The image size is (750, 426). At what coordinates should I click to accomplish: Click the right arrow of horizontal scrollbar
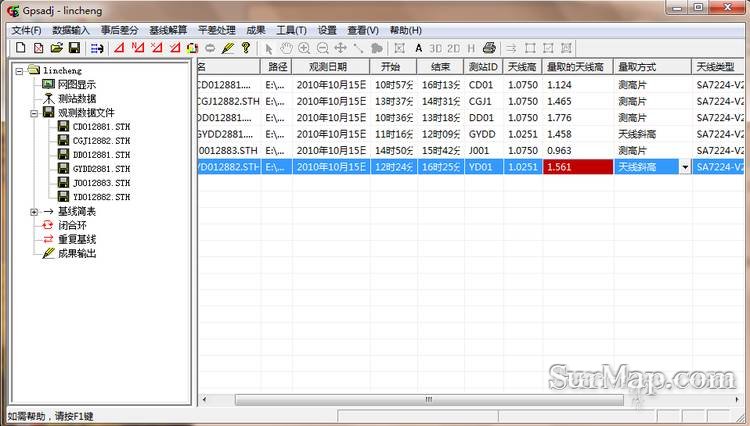coord(737,400)
